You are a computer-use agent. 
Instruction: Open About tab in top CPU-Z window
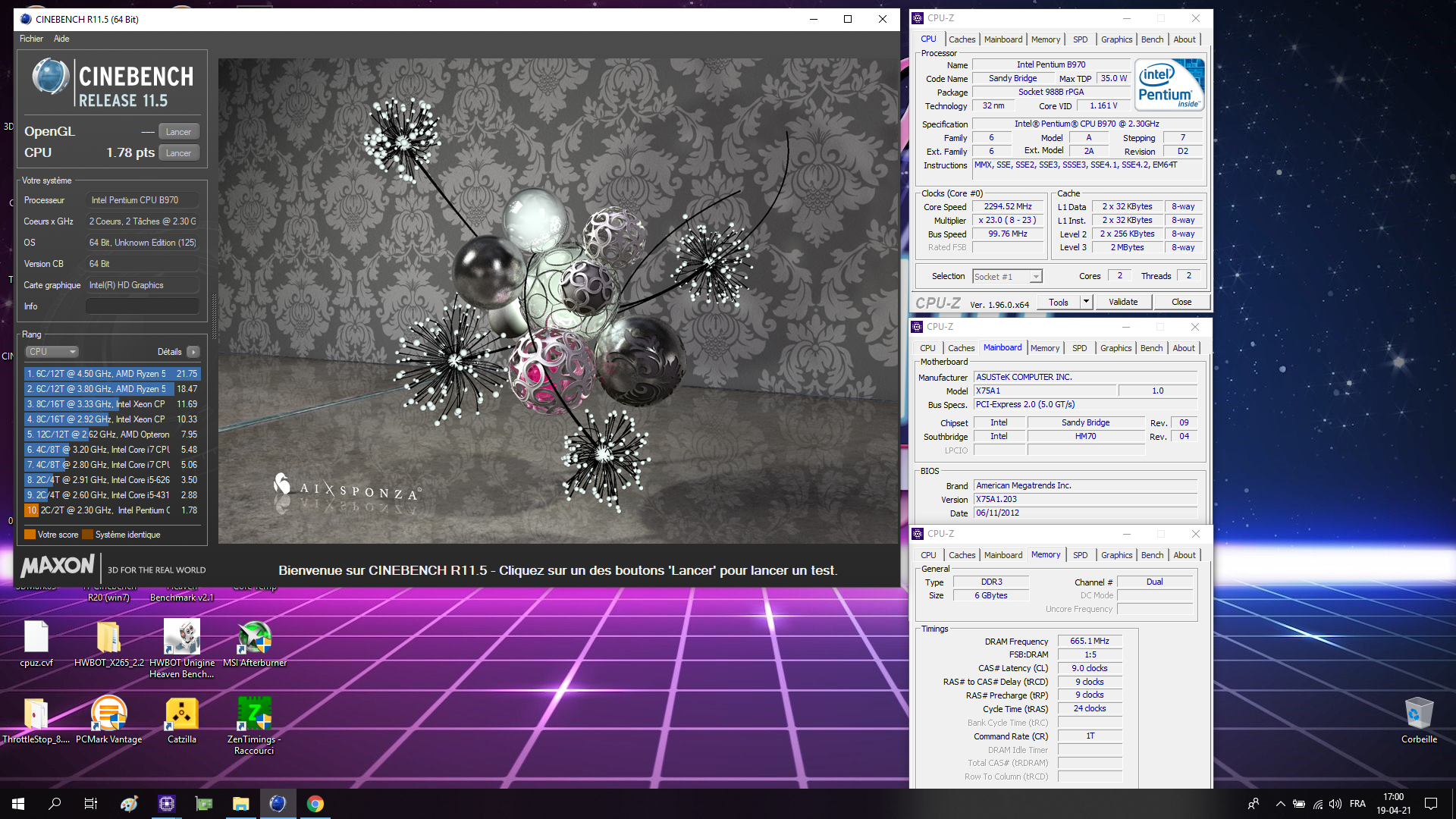tap(1185, 39)
